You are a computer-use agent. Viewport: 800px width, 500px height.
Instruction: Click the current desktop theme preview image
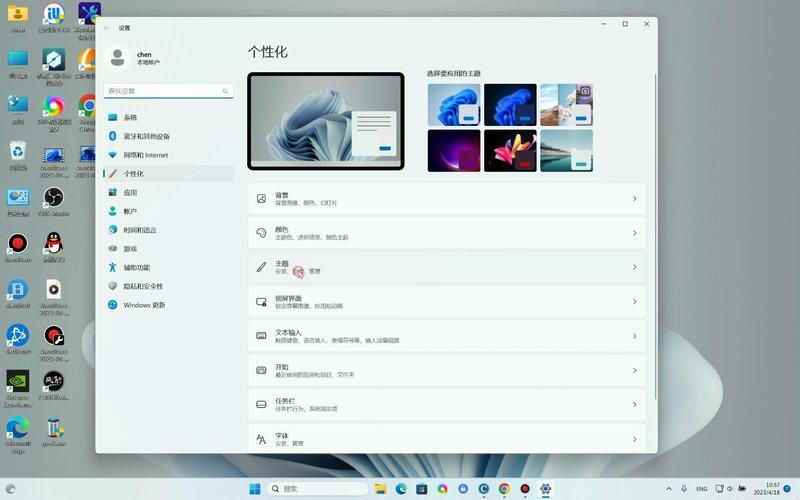326,121
